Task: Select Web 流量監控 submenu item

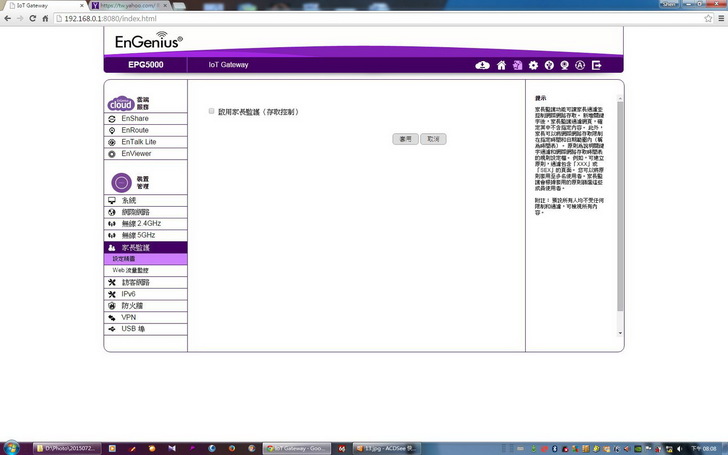Action: (131, 270)
